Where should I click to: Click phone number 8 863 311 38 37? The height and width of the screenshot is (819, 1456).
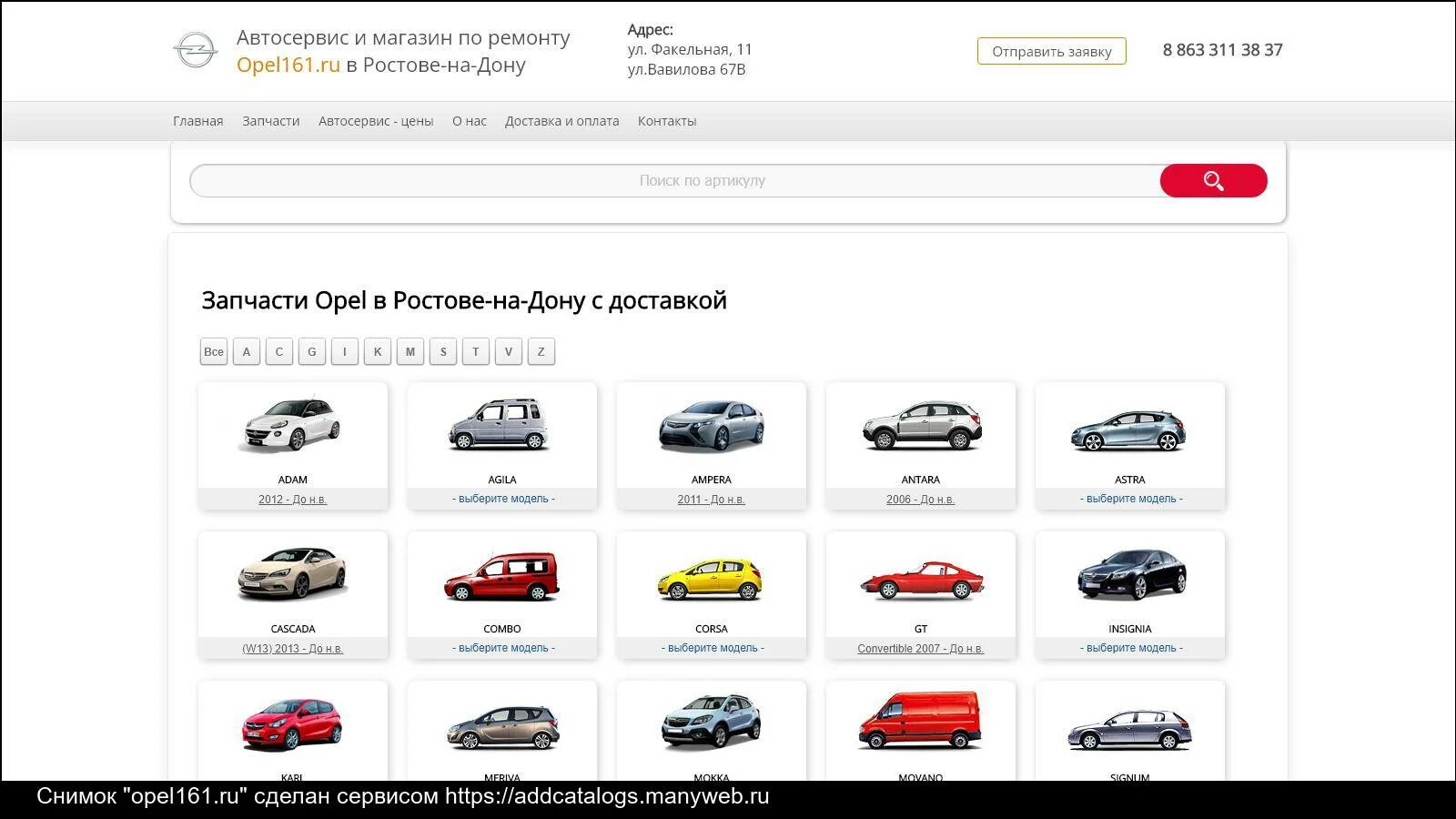(1222, 50)
